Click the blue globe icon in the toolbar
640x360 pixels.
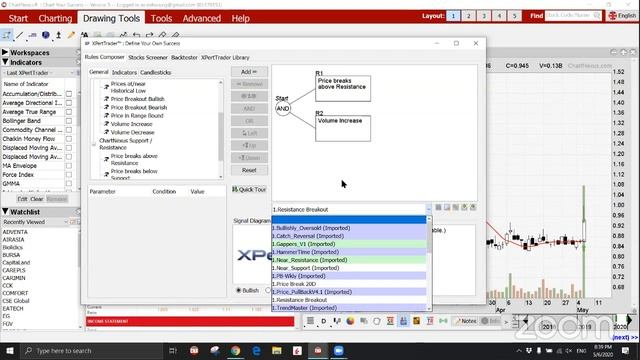pyautogui.click(x=46, y=36)
